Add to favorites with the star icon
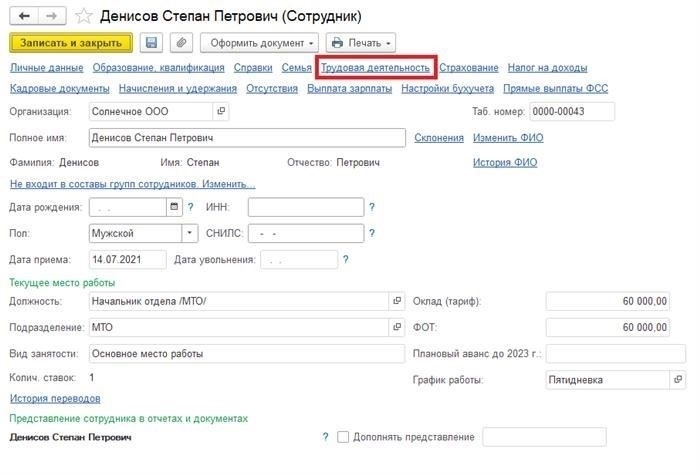 click(x=83, y=17)
